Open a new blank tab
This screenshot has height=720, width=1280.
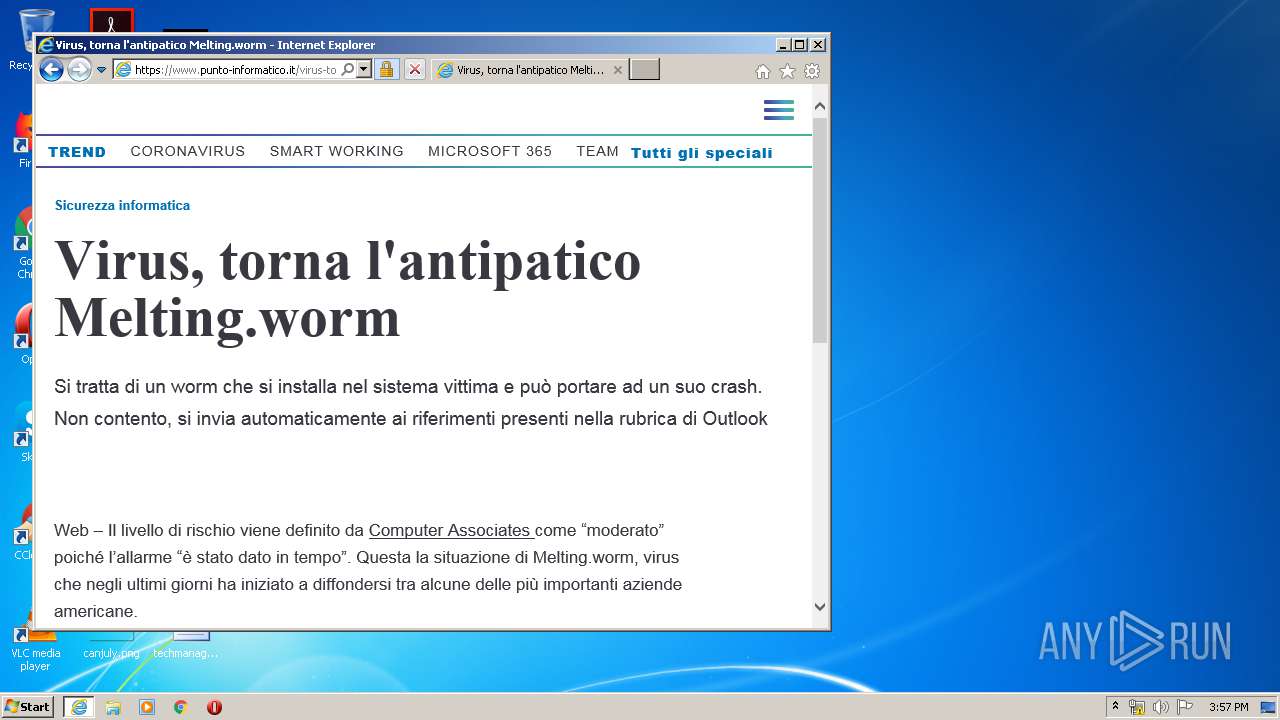pyautogui.click(x=644, y=70)
